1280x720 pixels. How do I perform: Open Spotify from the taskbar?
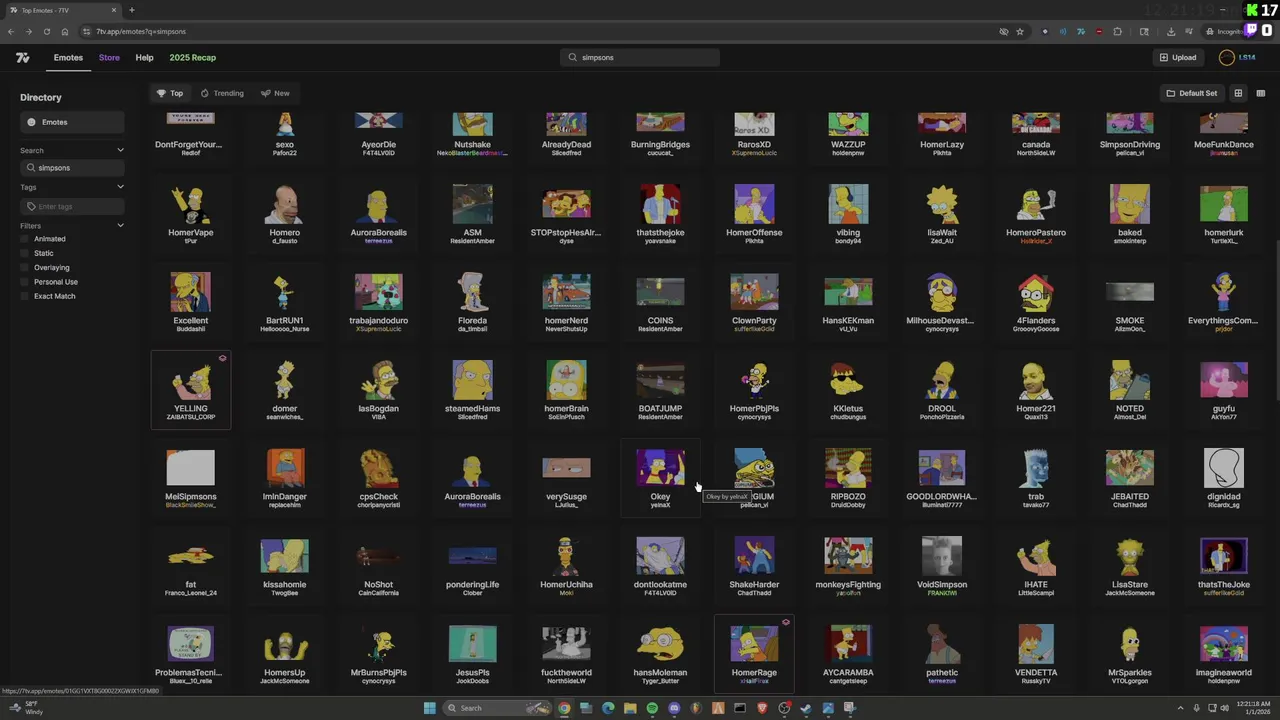tap(652, 708)
